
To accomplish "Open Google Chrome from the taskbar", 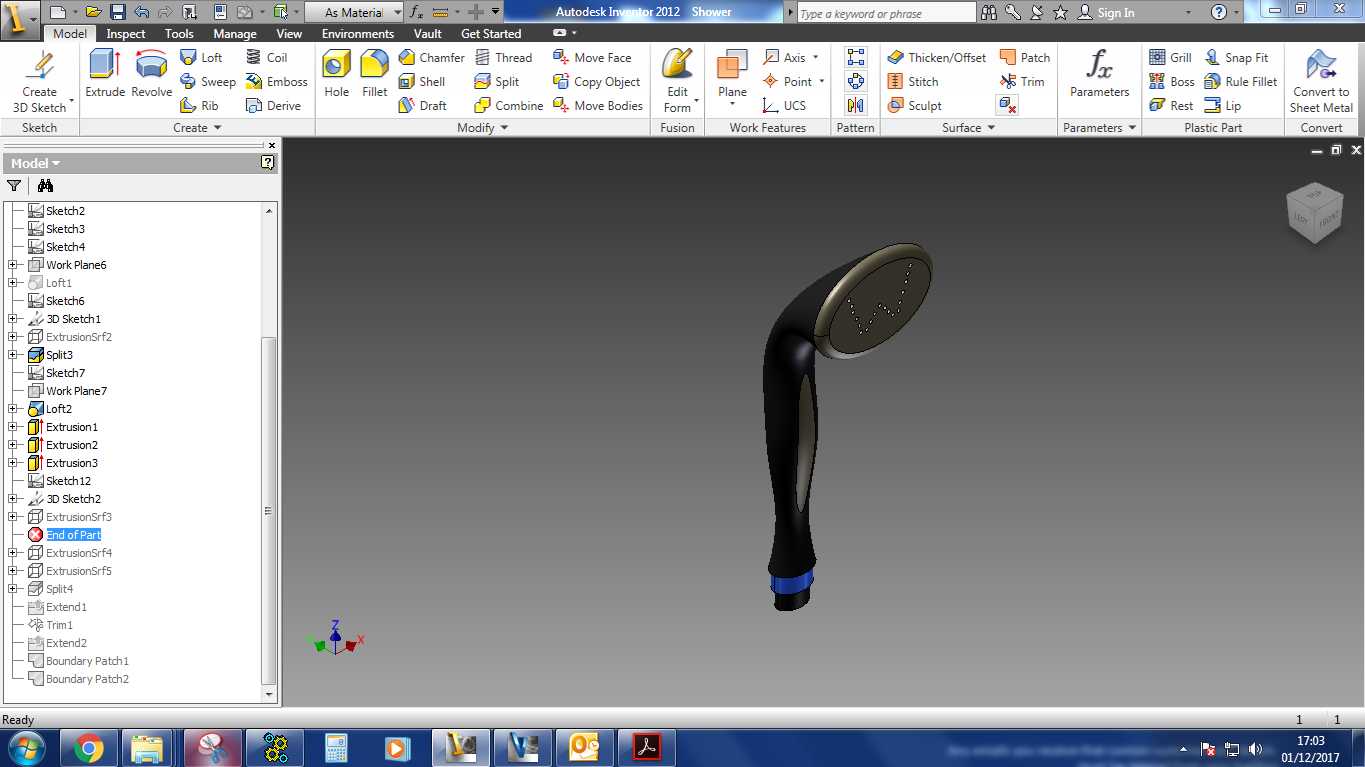I will [88, 747].
